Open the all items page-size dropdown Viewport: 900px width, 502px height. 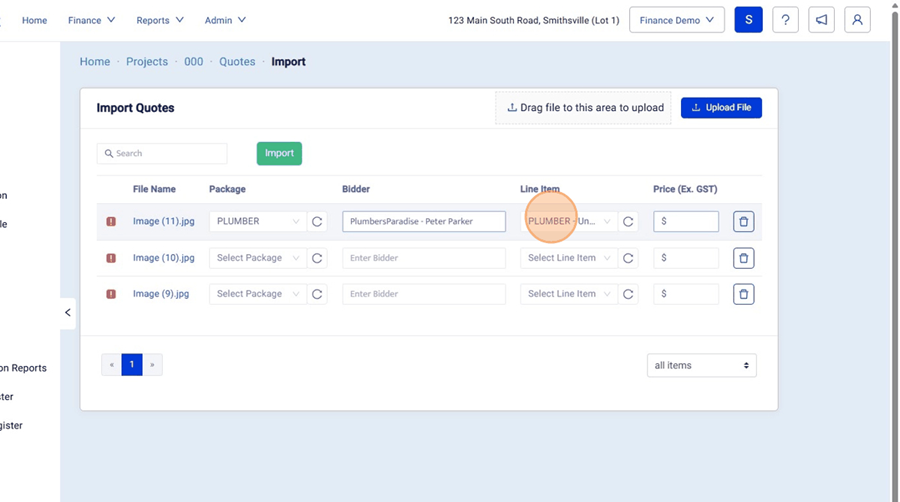click(x=701, y=366)
